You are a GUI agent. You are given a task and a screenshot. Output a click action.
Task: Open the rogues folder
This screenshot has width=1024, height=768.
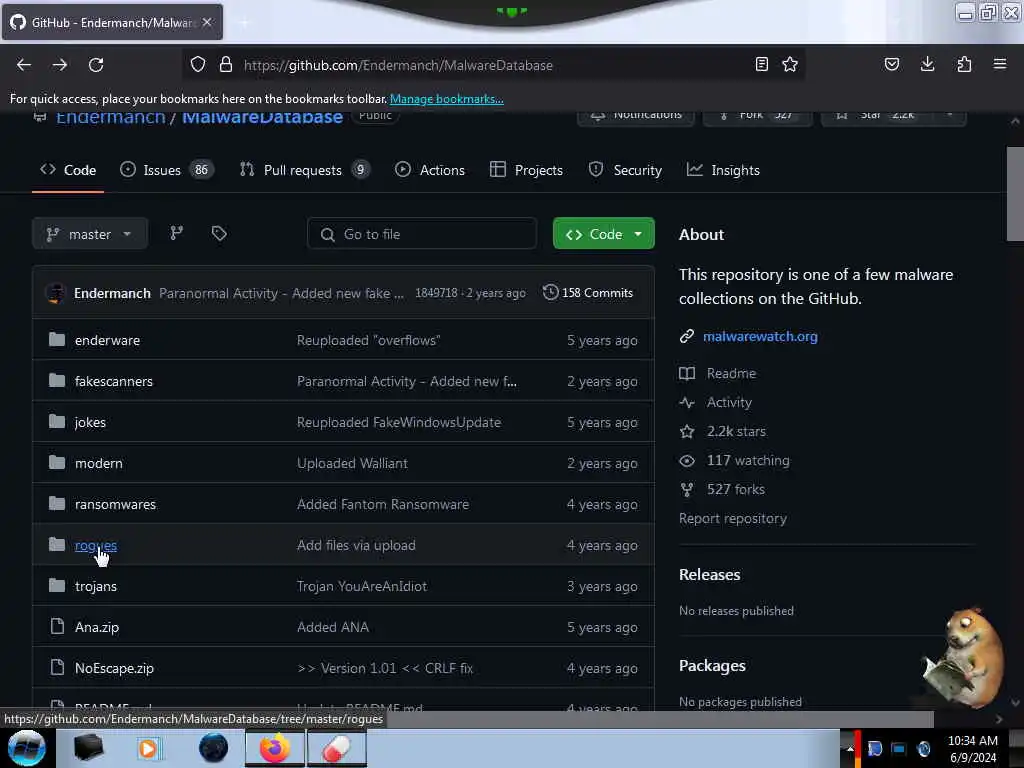point(96,545)
